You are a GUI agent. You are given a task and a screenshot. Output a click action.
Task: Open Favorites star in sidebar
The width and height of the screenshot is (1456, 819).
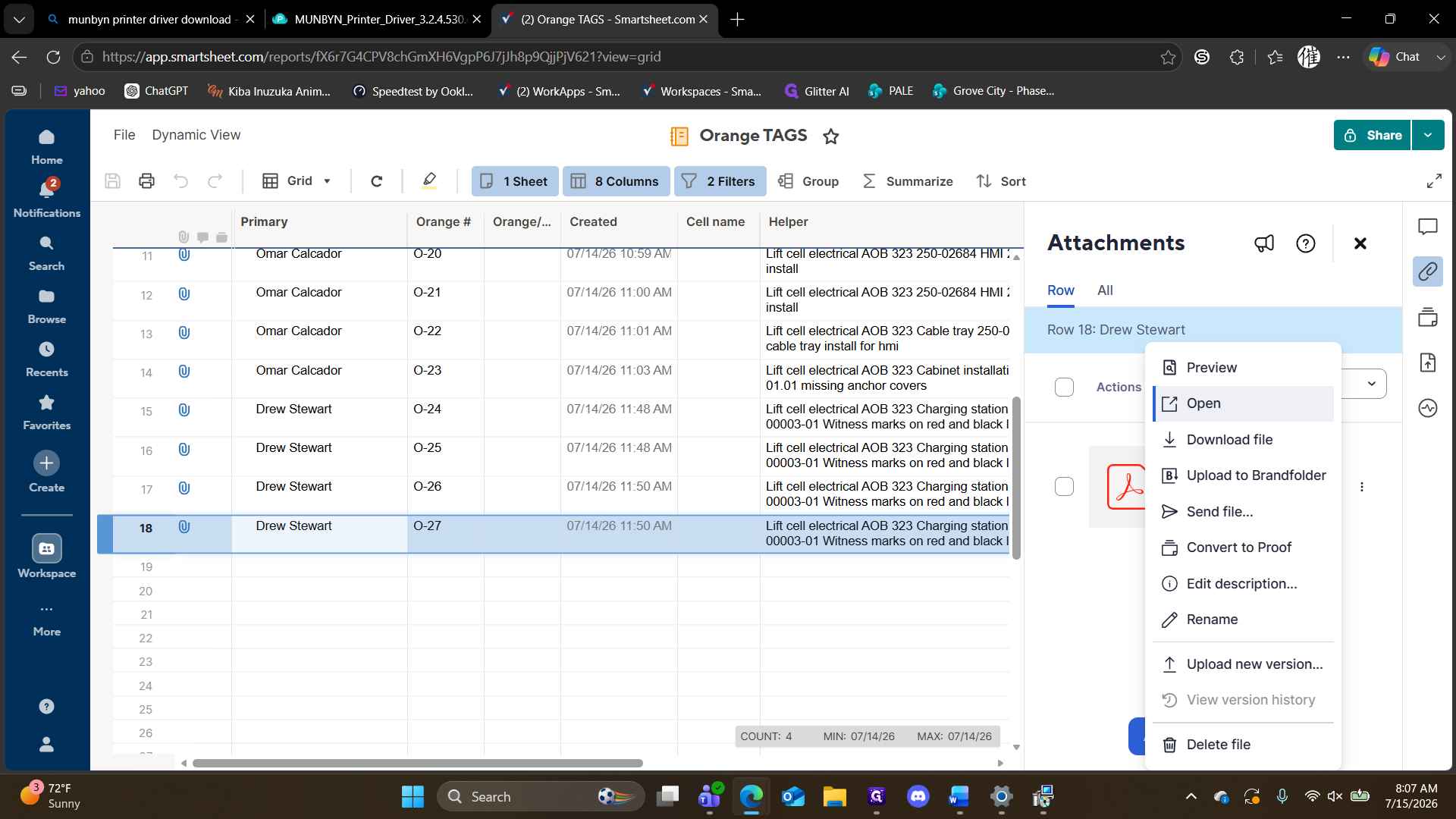click(47, 412)
